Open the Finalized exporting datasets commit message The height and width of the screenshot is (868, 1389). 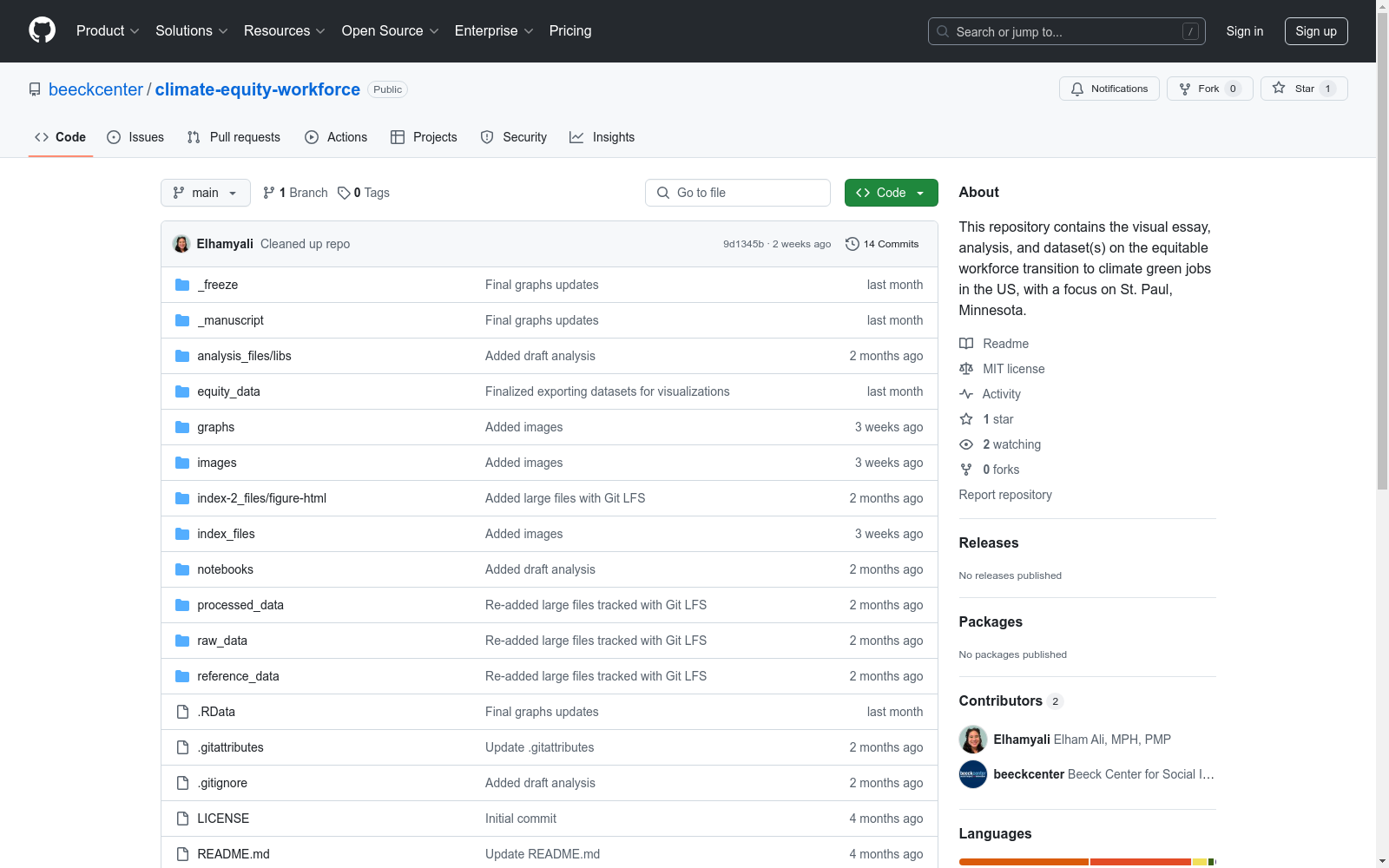(608, 391)
